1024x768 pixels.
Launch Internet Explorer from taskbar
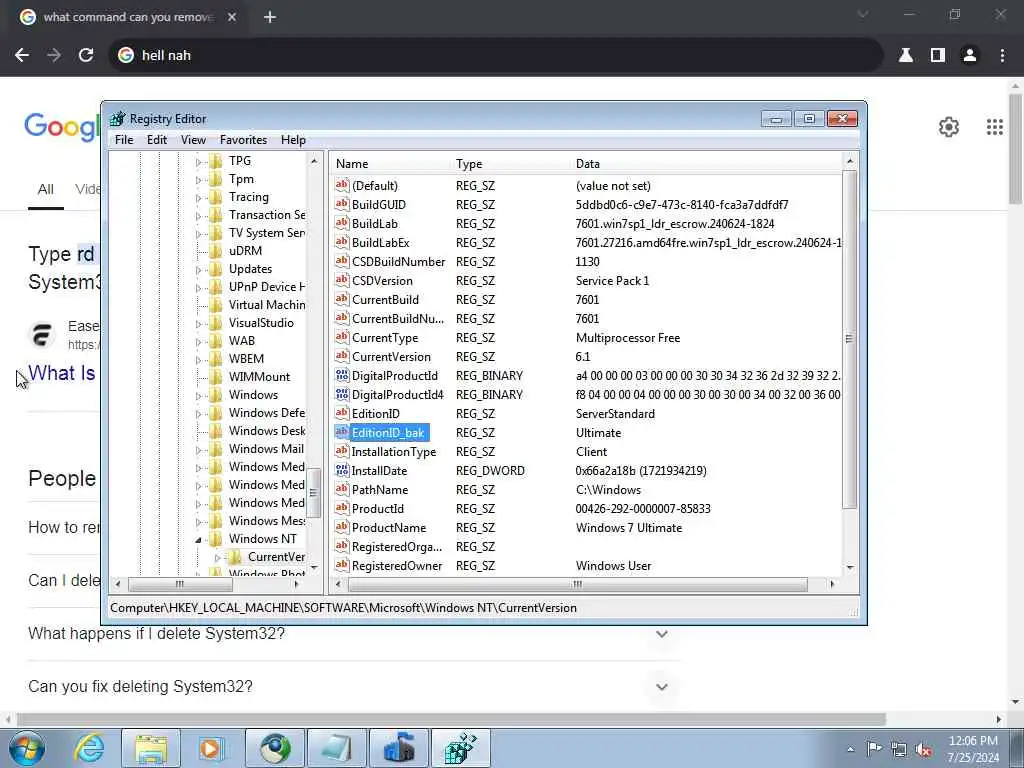89,748
